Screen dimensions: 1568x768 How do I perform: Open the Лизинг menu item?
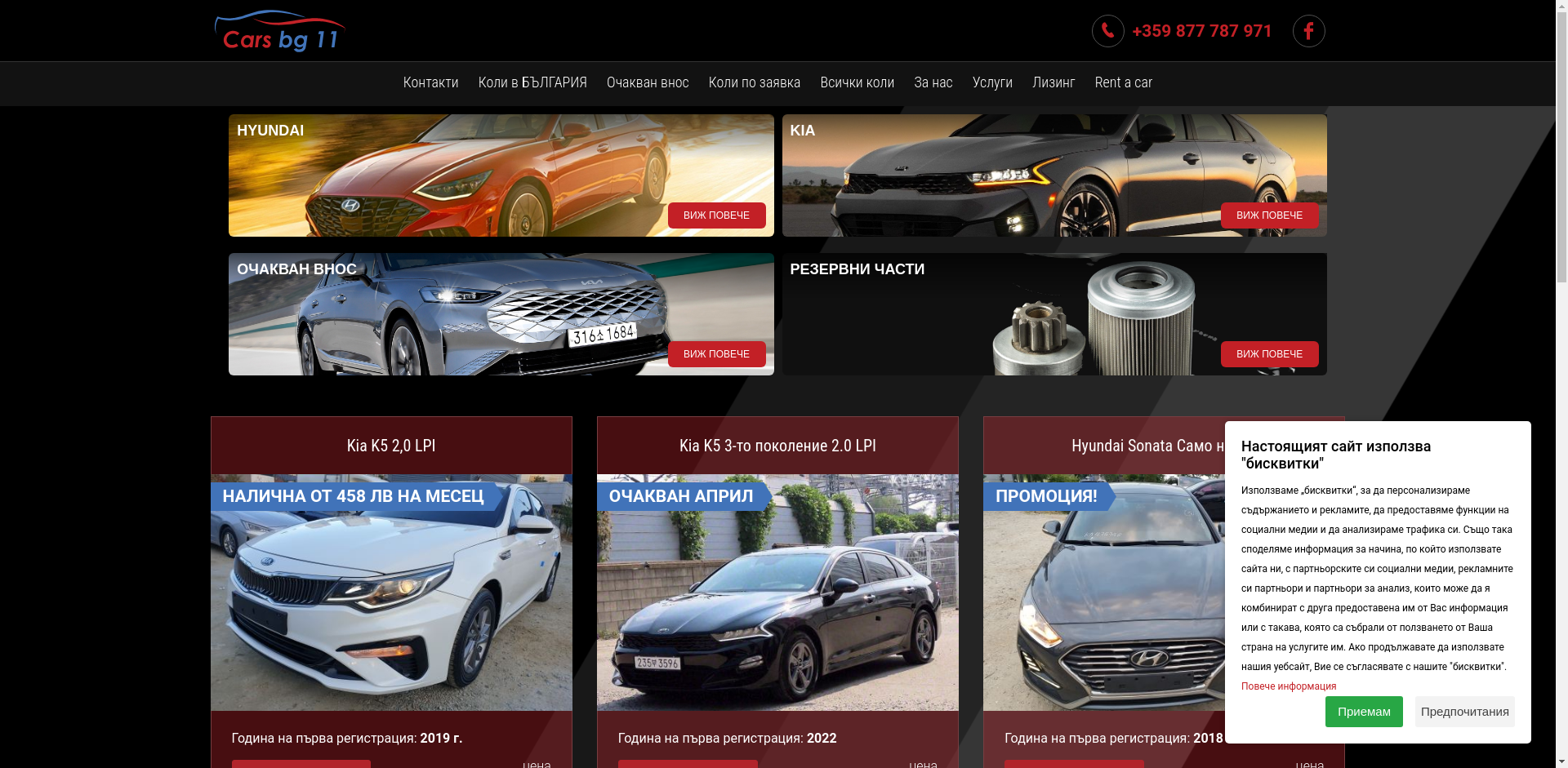[x=1053, y=82]
